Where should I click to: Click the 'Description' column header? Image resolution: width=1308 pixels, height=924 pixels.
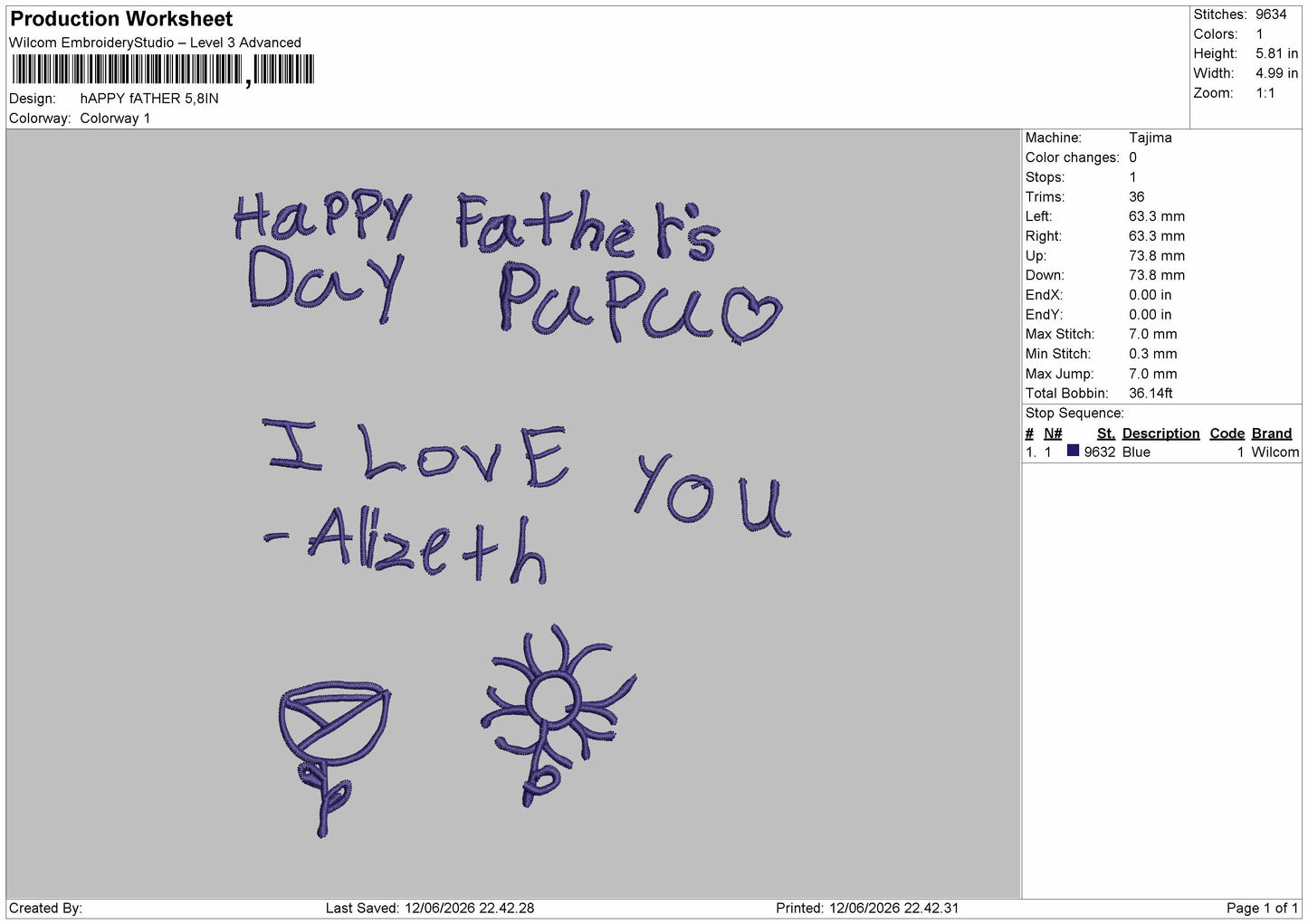pos(1160,433)
